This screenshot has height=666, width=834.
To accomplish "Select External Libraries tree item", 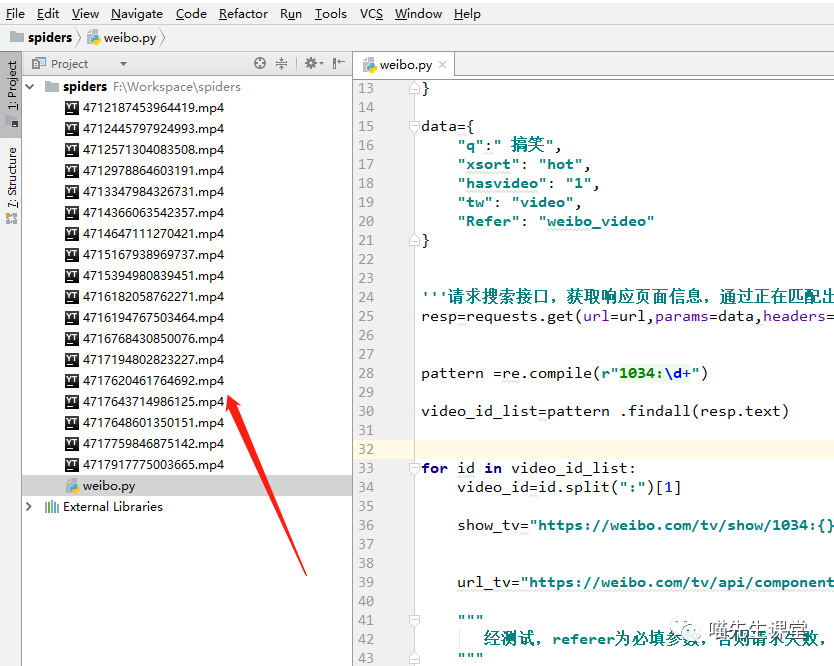I will click(x=113, y=506).
